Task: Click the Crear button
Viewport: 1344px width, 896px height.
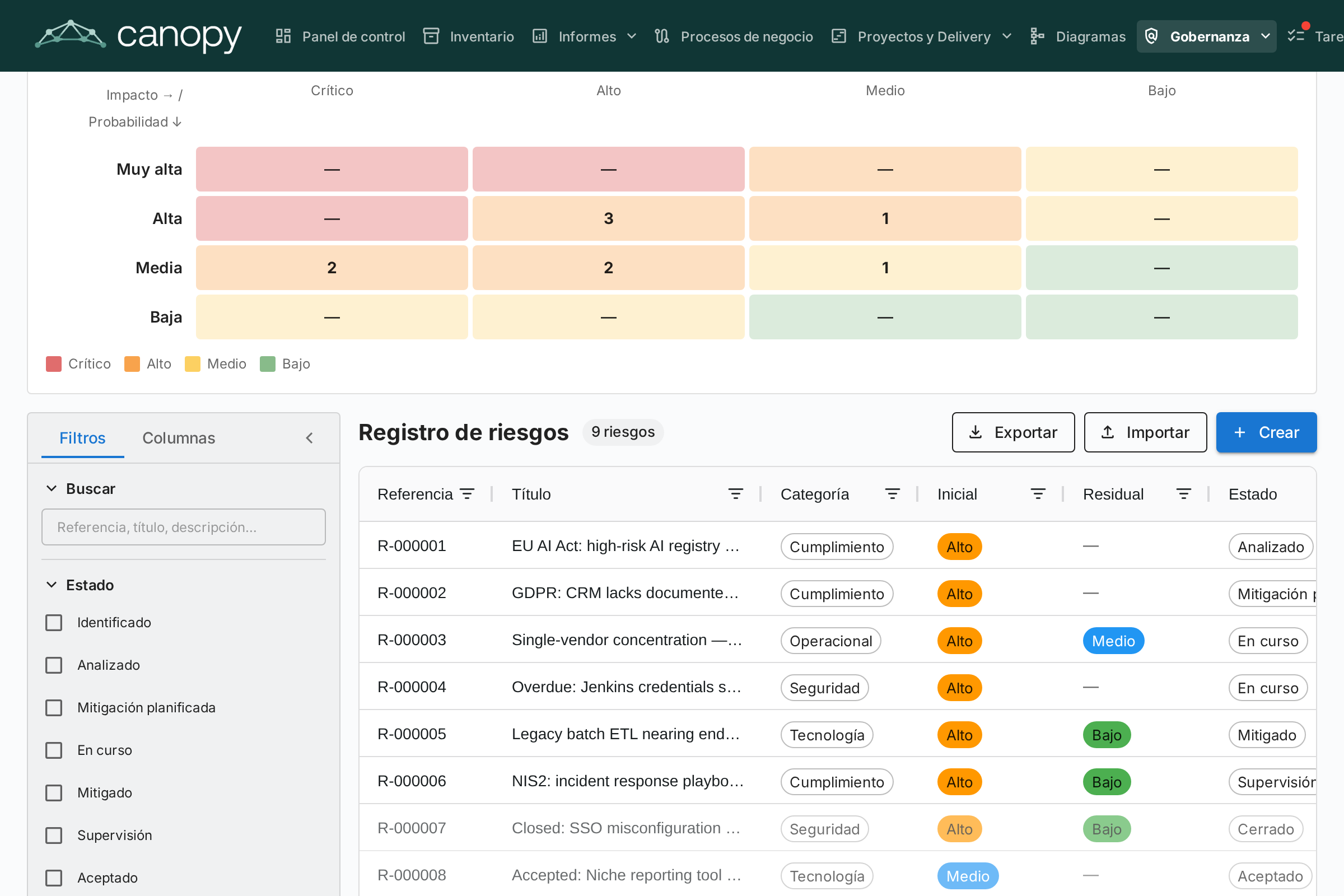Action: [1266, 432]
